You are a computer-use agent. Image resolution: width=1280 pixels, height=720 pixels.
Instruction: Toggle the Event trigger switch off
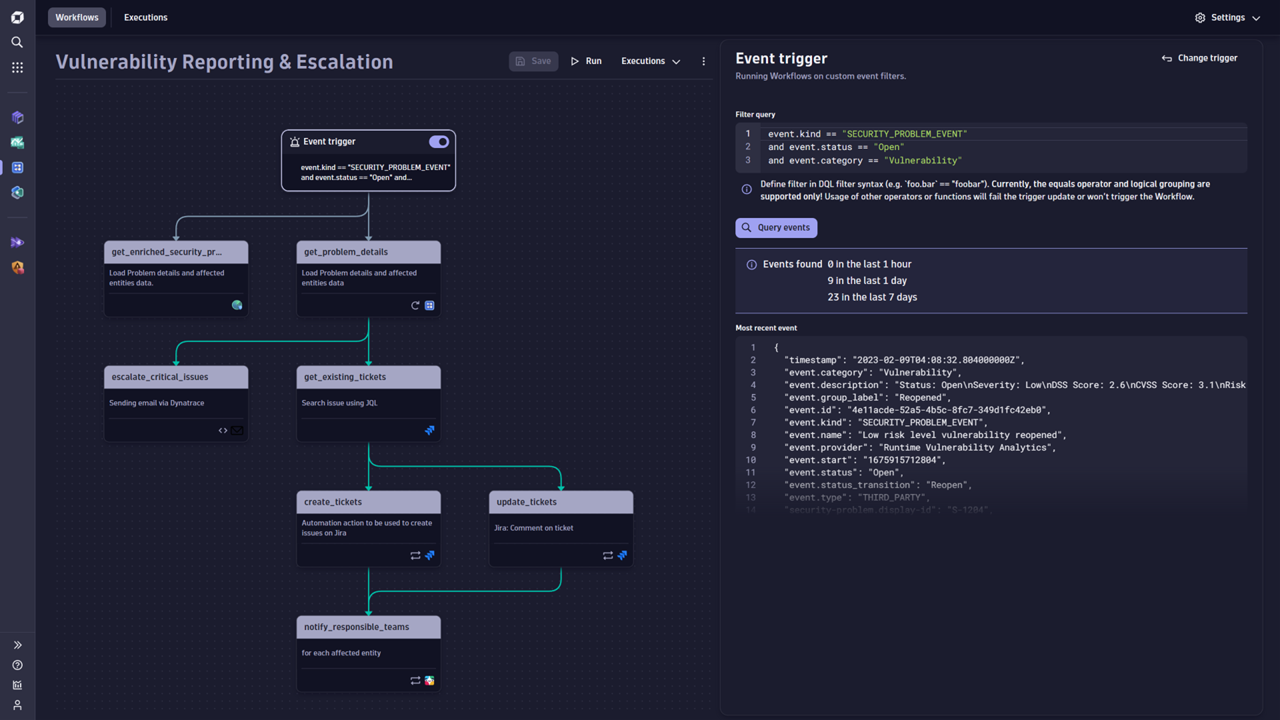(x=438, y=142)
